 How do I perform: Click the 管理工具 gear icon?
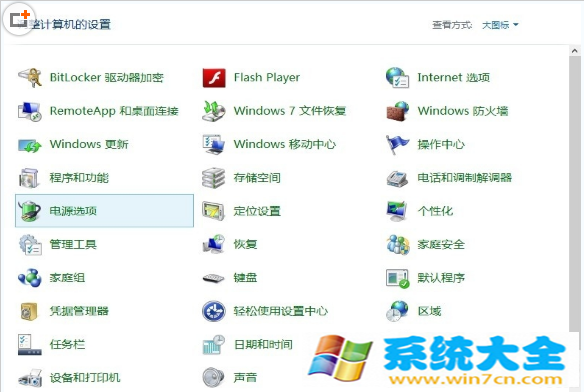31,245
